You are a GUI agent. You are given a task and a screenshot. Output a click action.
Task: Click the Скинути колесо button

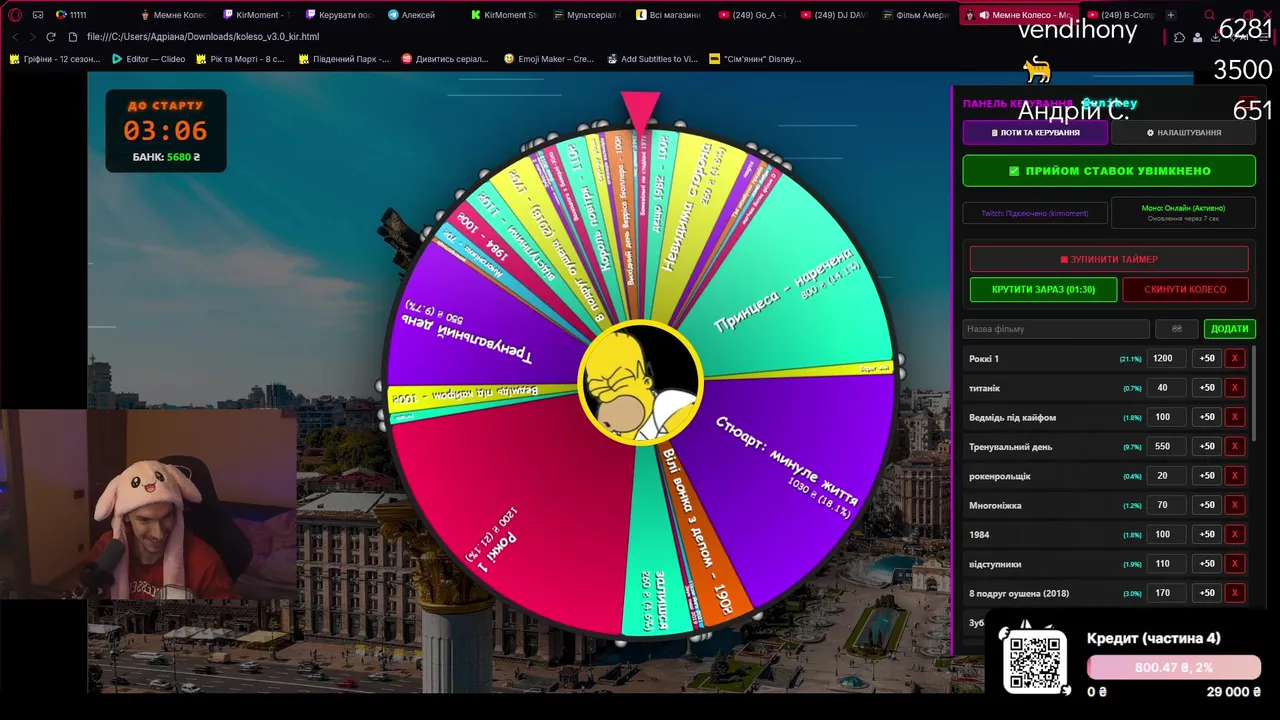coord(1185,289)
